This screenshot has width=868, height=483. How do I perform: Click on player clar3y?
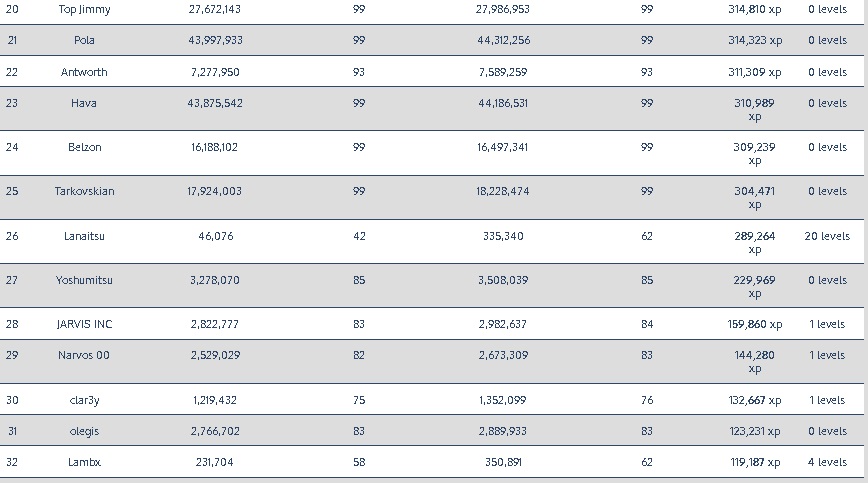point(84,400)
